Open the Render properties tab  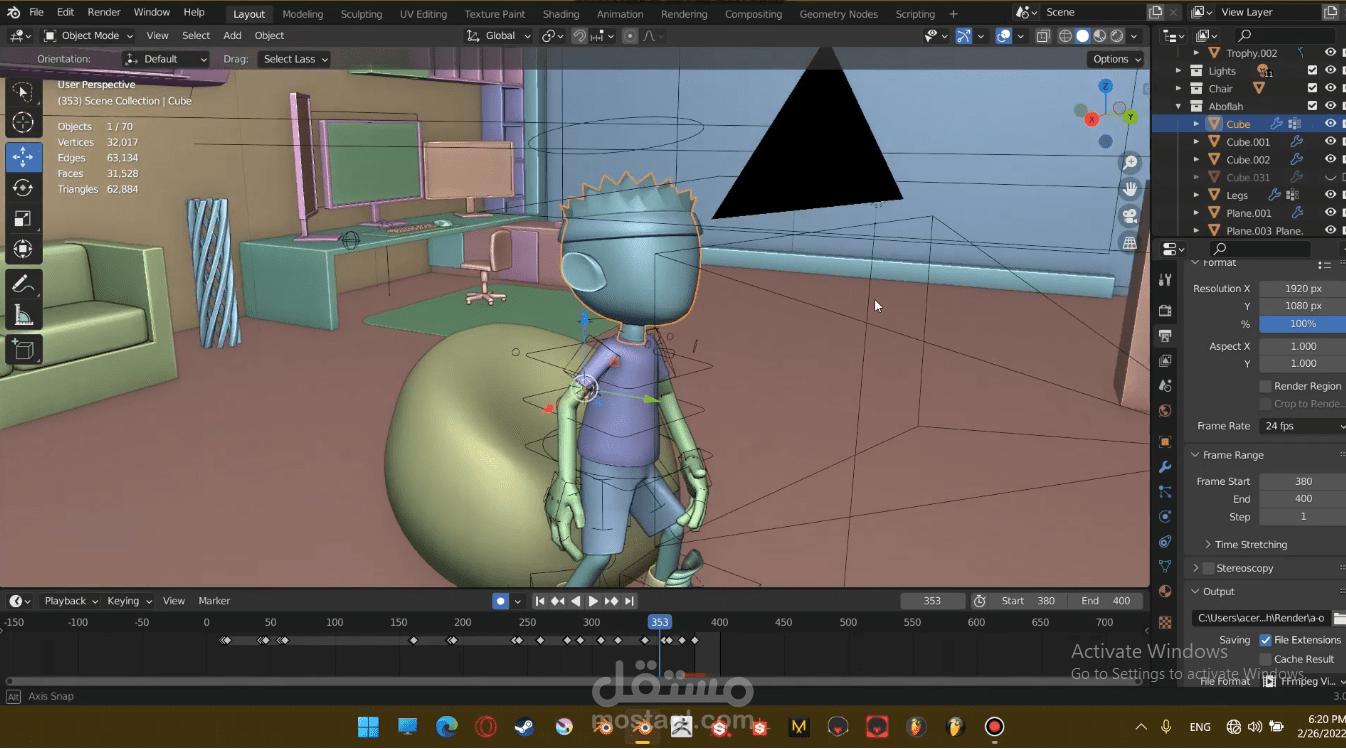click(x=1165, y=311)
